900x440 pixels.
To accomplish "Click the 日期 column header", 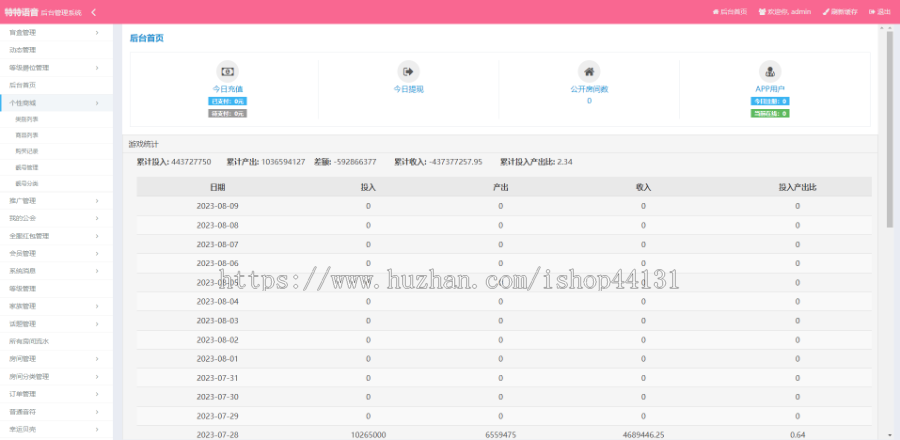I will pos(218,188).
